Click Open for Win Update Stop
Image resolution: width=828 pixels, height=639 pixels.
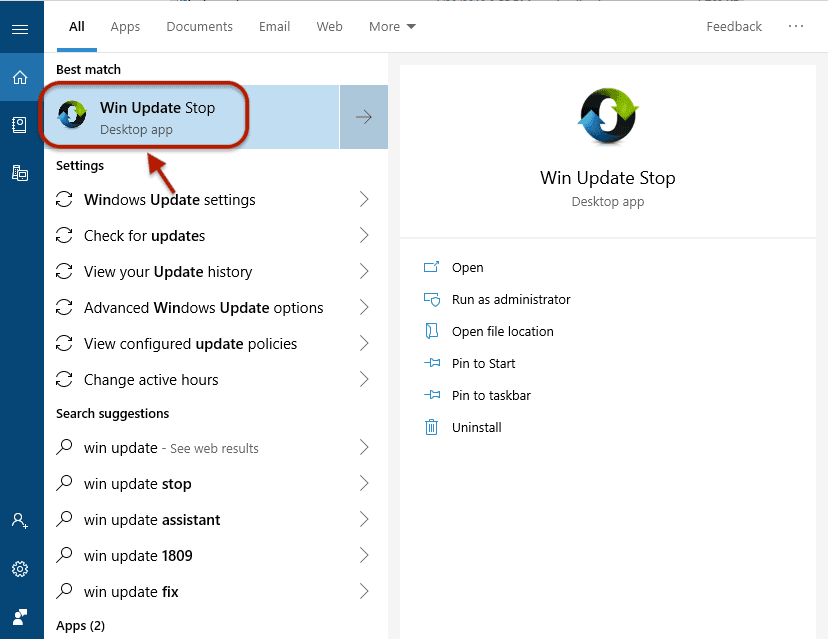point(467,268)
